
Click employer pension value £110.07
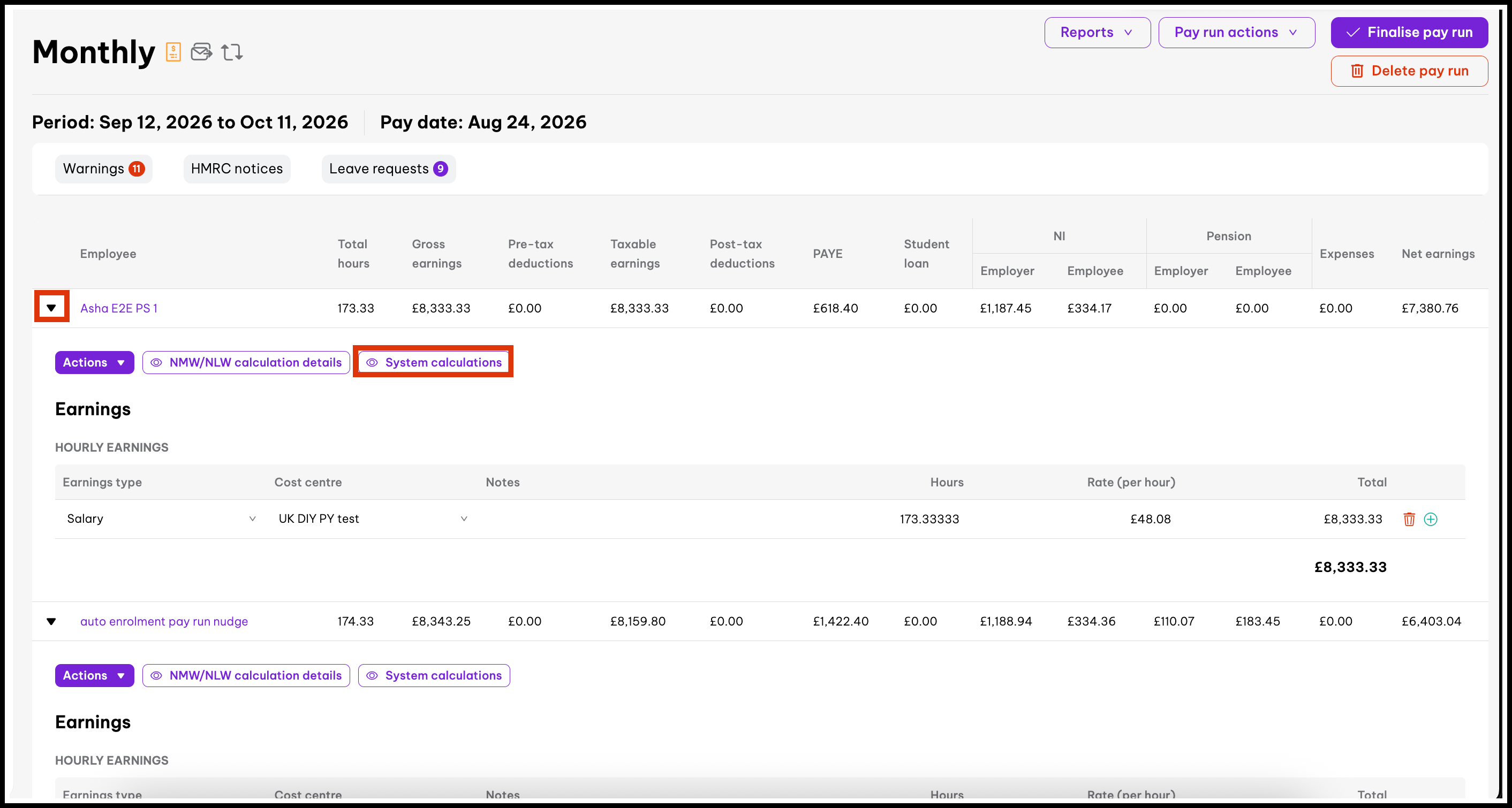(1174, 621)
